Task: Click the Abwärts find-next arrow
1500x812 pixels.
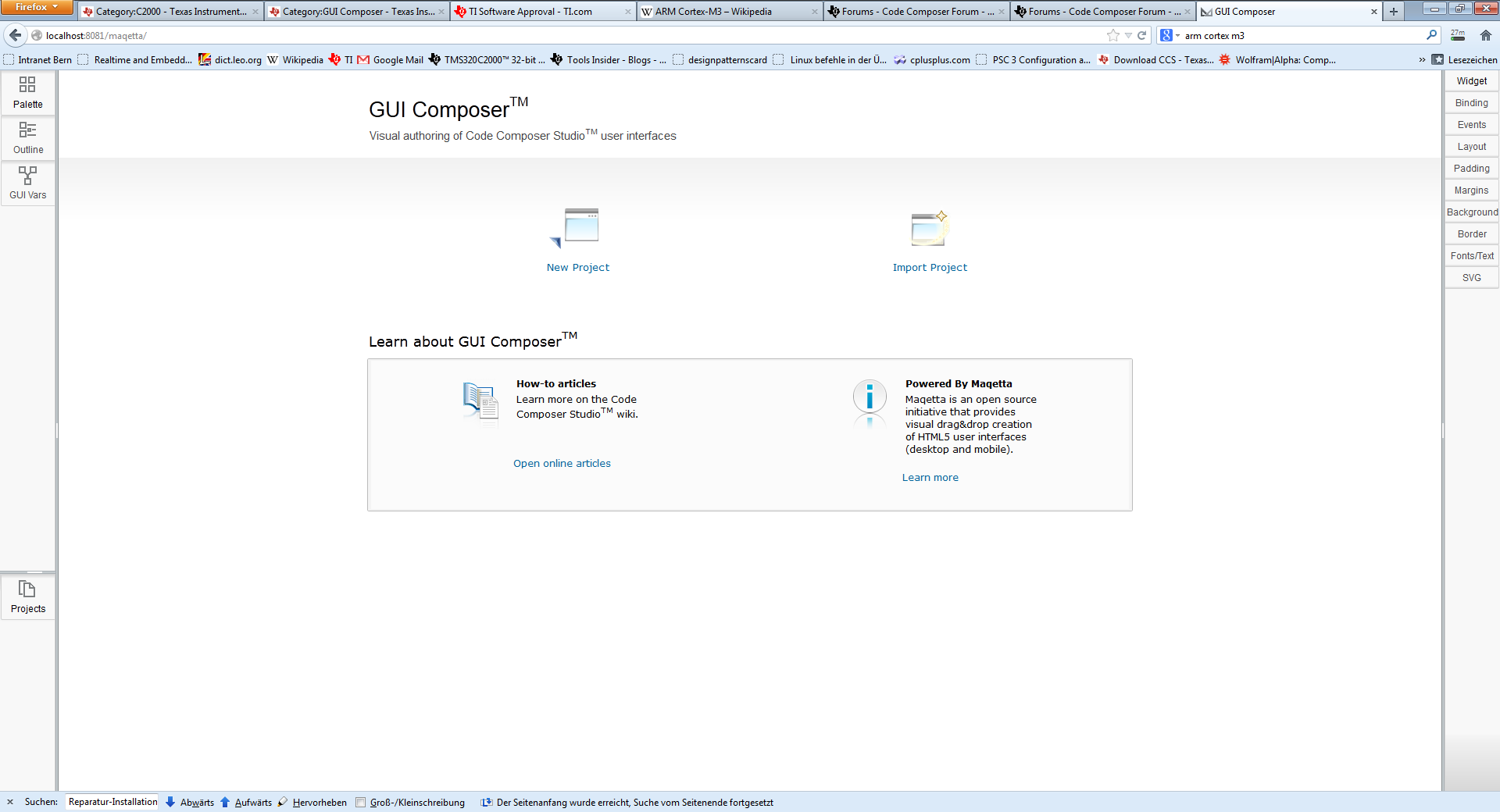Action: tap(190, 802)
